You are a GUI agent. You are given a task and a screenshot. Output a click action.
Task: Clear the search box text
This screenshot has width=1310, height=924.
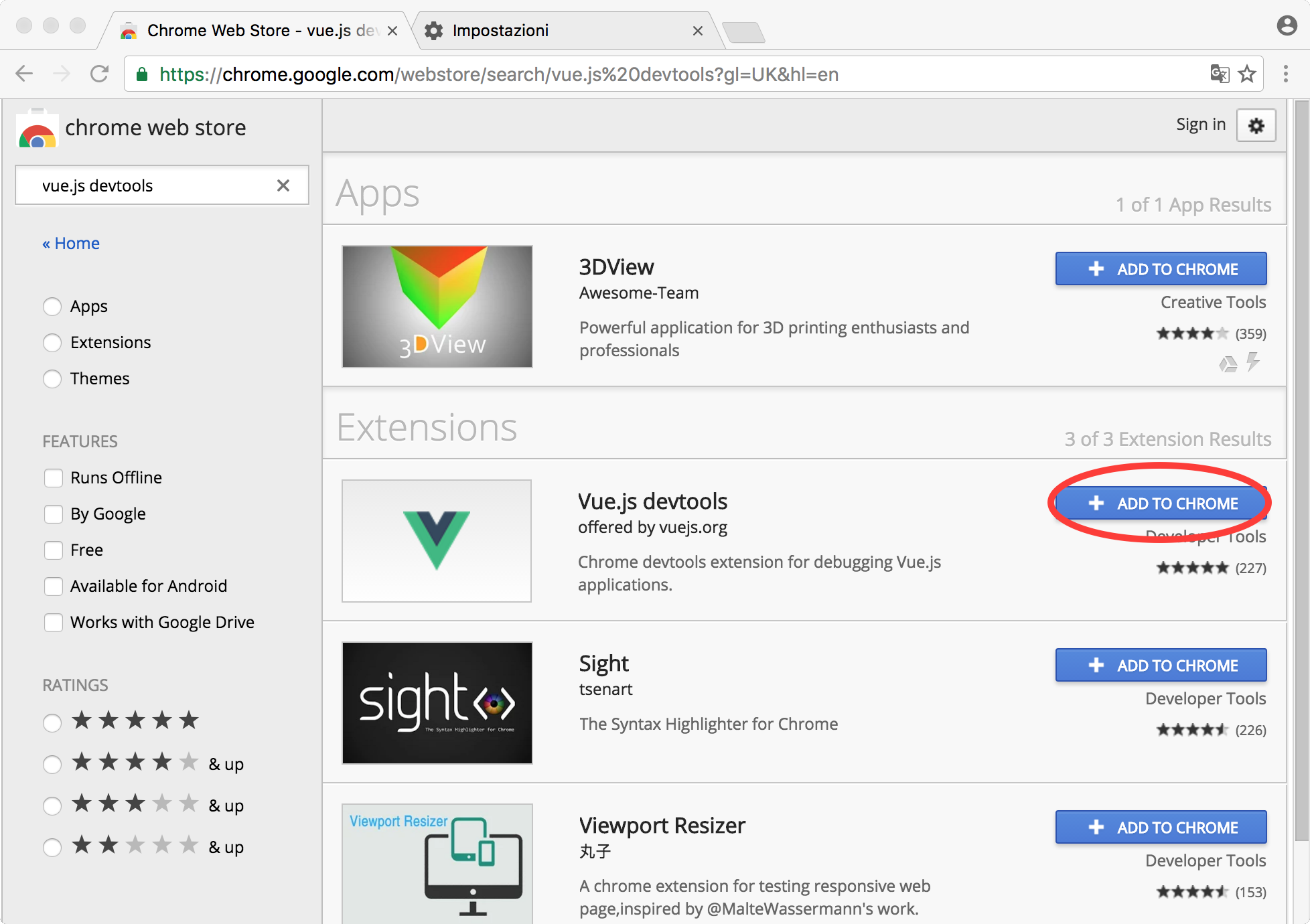[x=283, y=185]
